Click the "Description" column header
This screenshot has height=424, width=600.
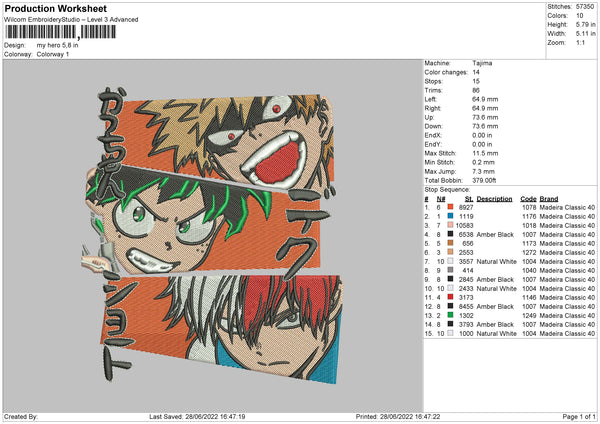coord(494,199)
